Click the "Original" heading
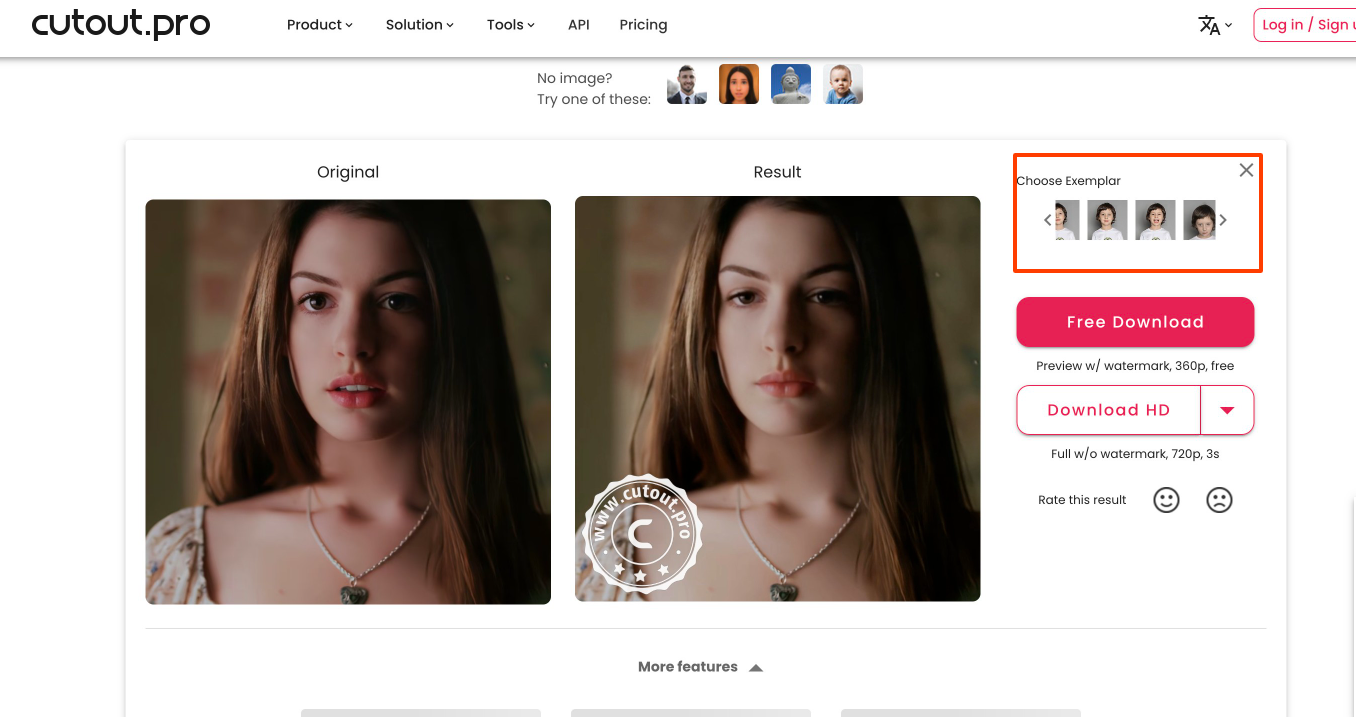The image size is (1356, 717). point(348,172)
